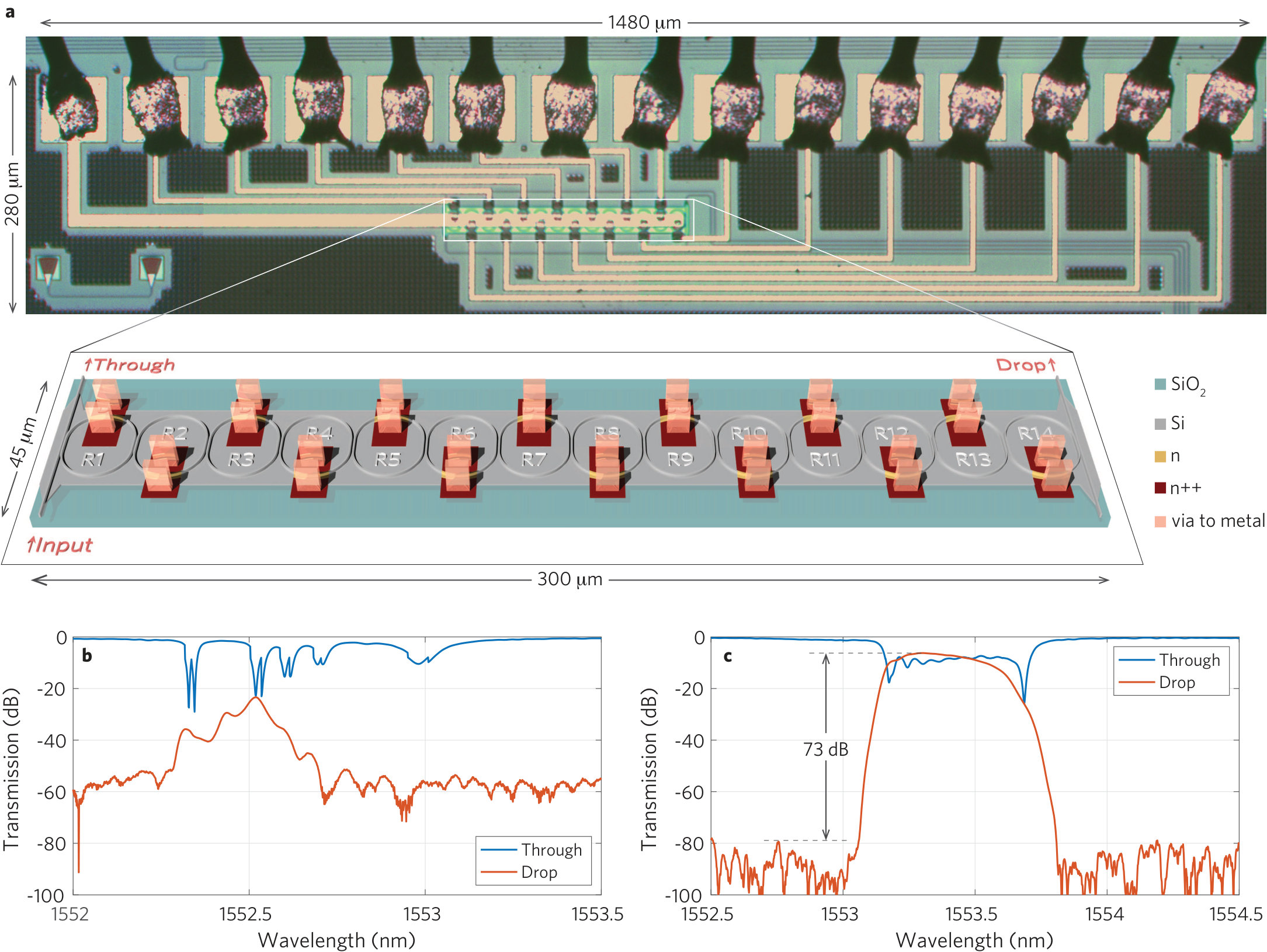Click the 'Drop' port label in schematic
This screenshot has width=1267, height=952.
(1026, 365)
